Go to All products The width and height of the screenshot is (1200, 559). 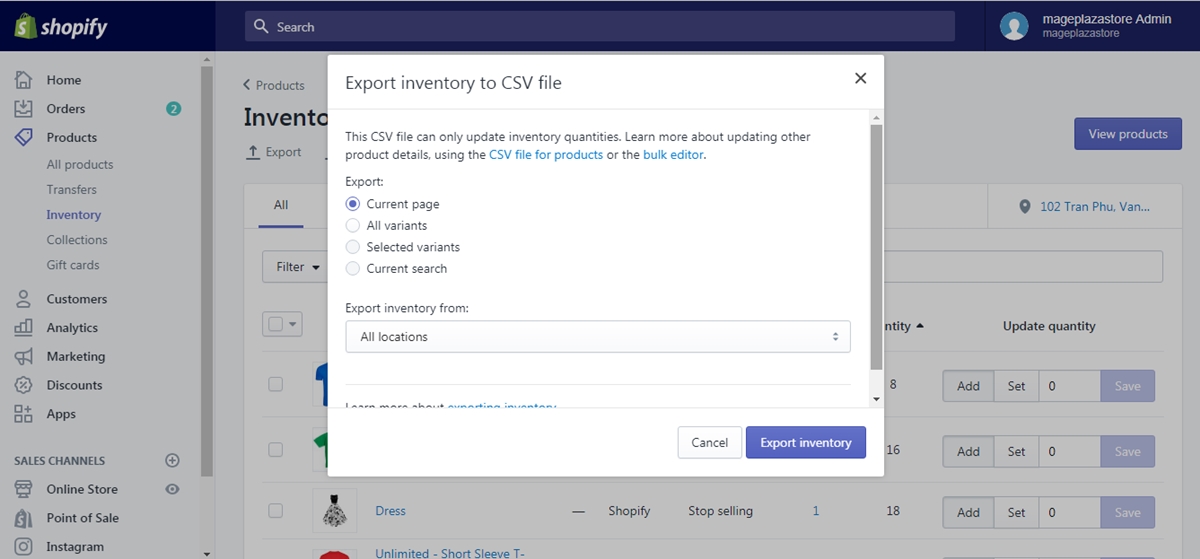pyautogui.click(x=79, y=164)
